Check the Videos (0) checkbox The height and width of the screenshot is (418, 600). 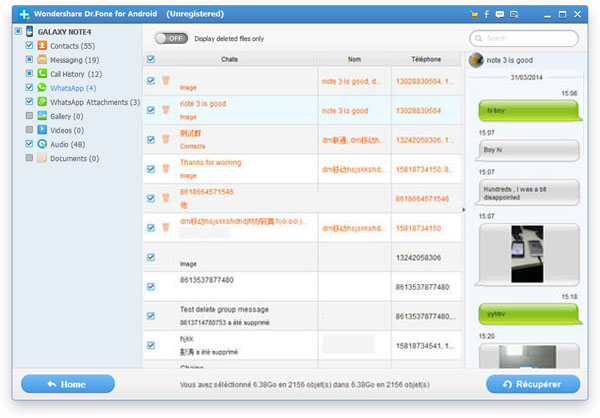[29, 129]
